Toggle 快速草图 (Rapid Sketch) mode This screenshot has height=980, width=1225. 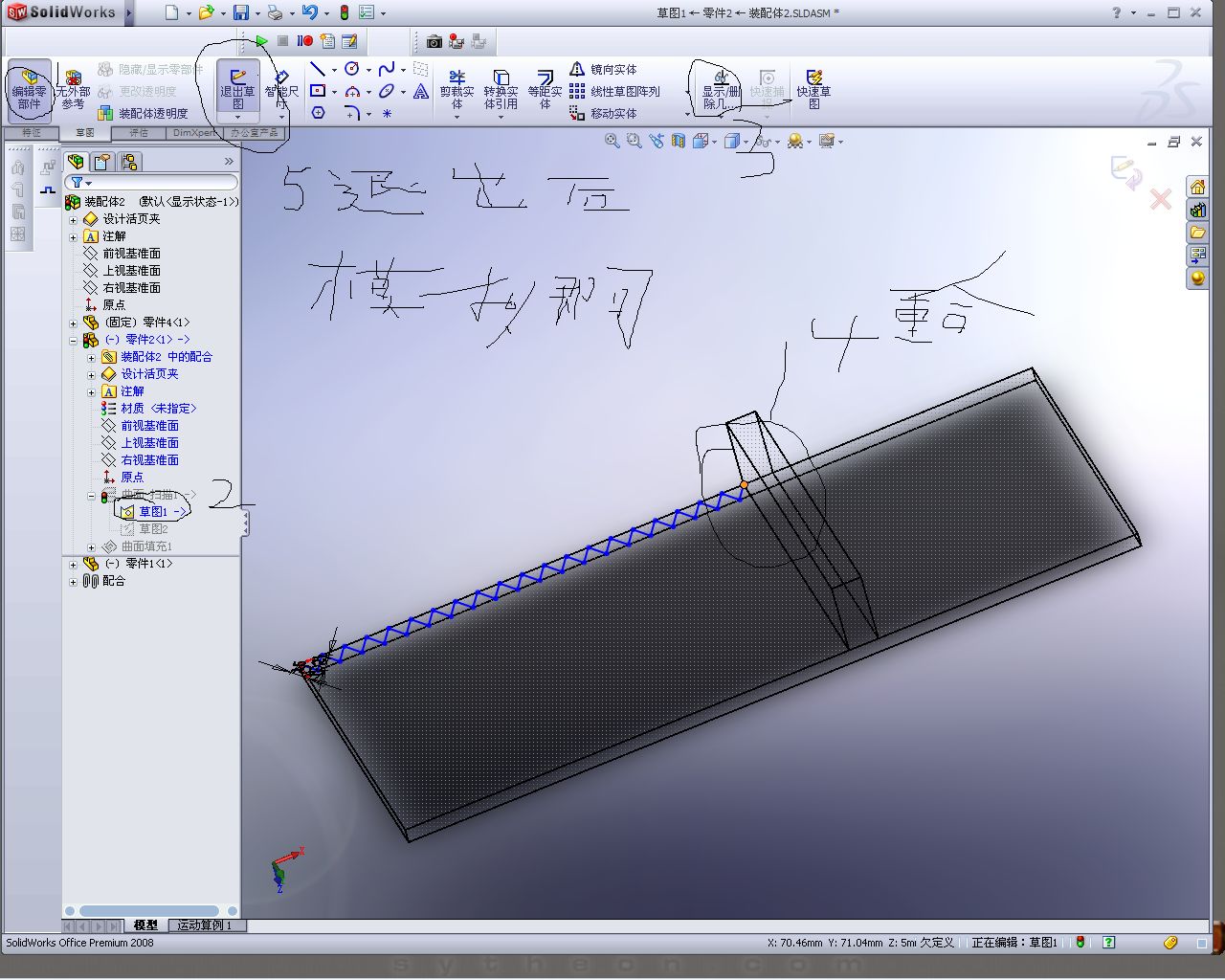pos(813,88)
